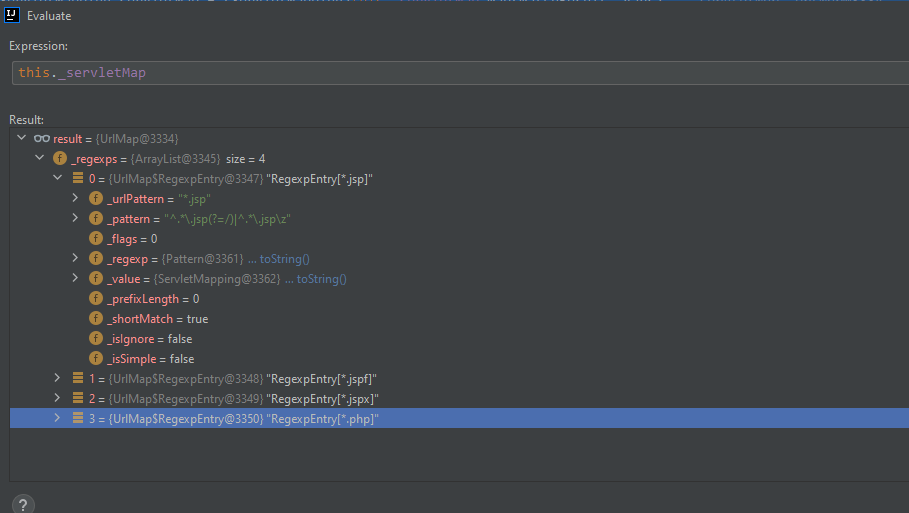Select the "RegexpEntry[*.jspx]" text
Image resolution: width=909 pixels, height=513 pixels.
pos(322,399)
